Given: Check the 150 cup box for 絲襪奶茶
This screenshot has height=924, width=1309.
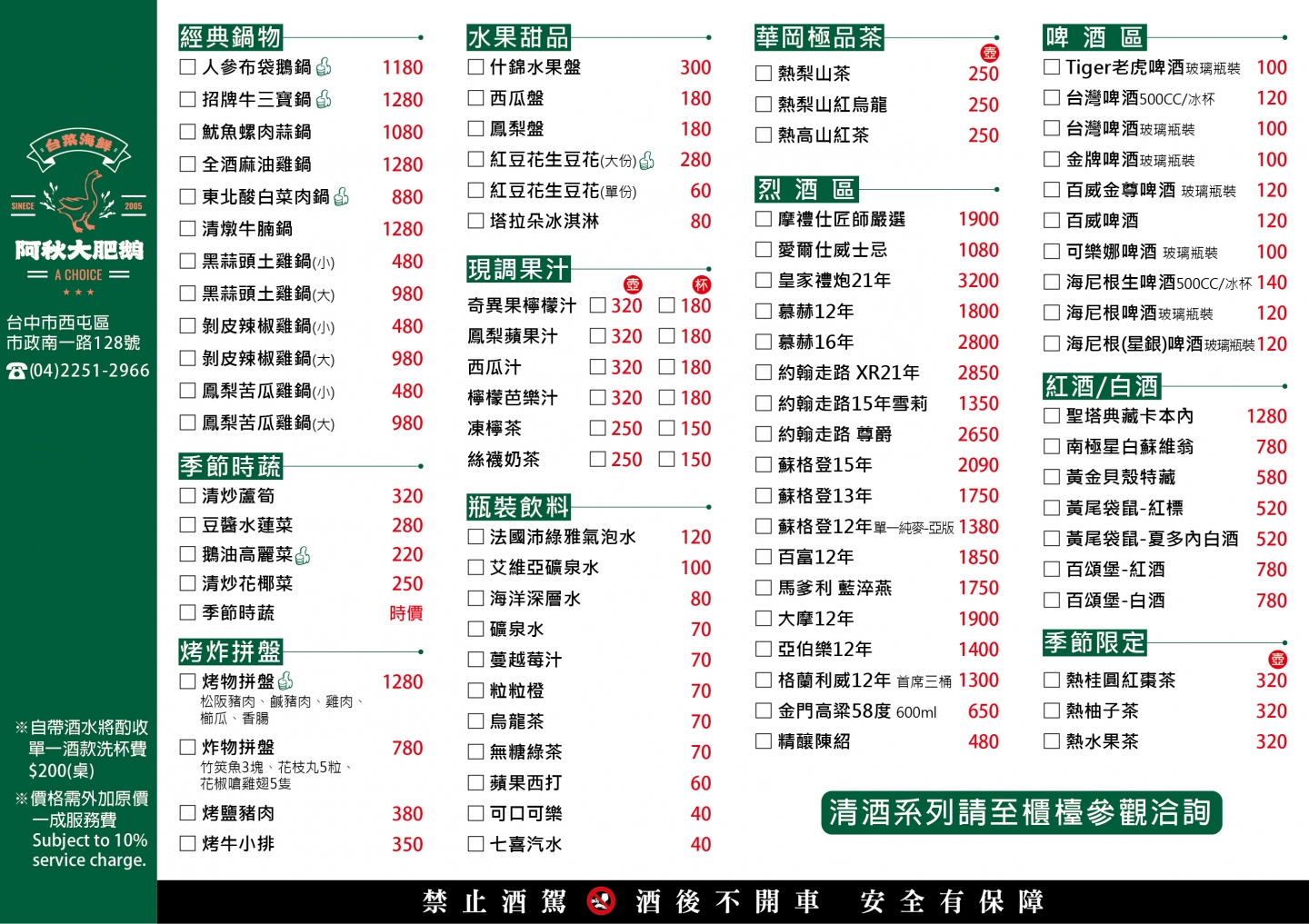Looking at the screenshot, I should tap(667, 459).
